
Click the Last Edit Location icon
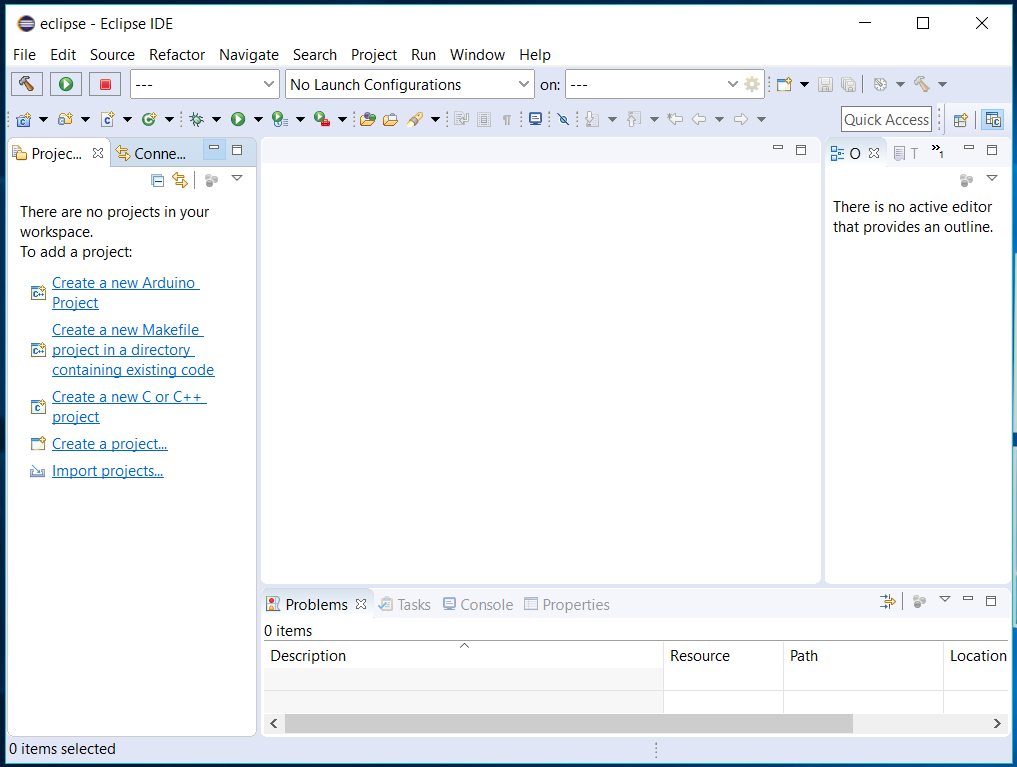click(x=675, y=119)
